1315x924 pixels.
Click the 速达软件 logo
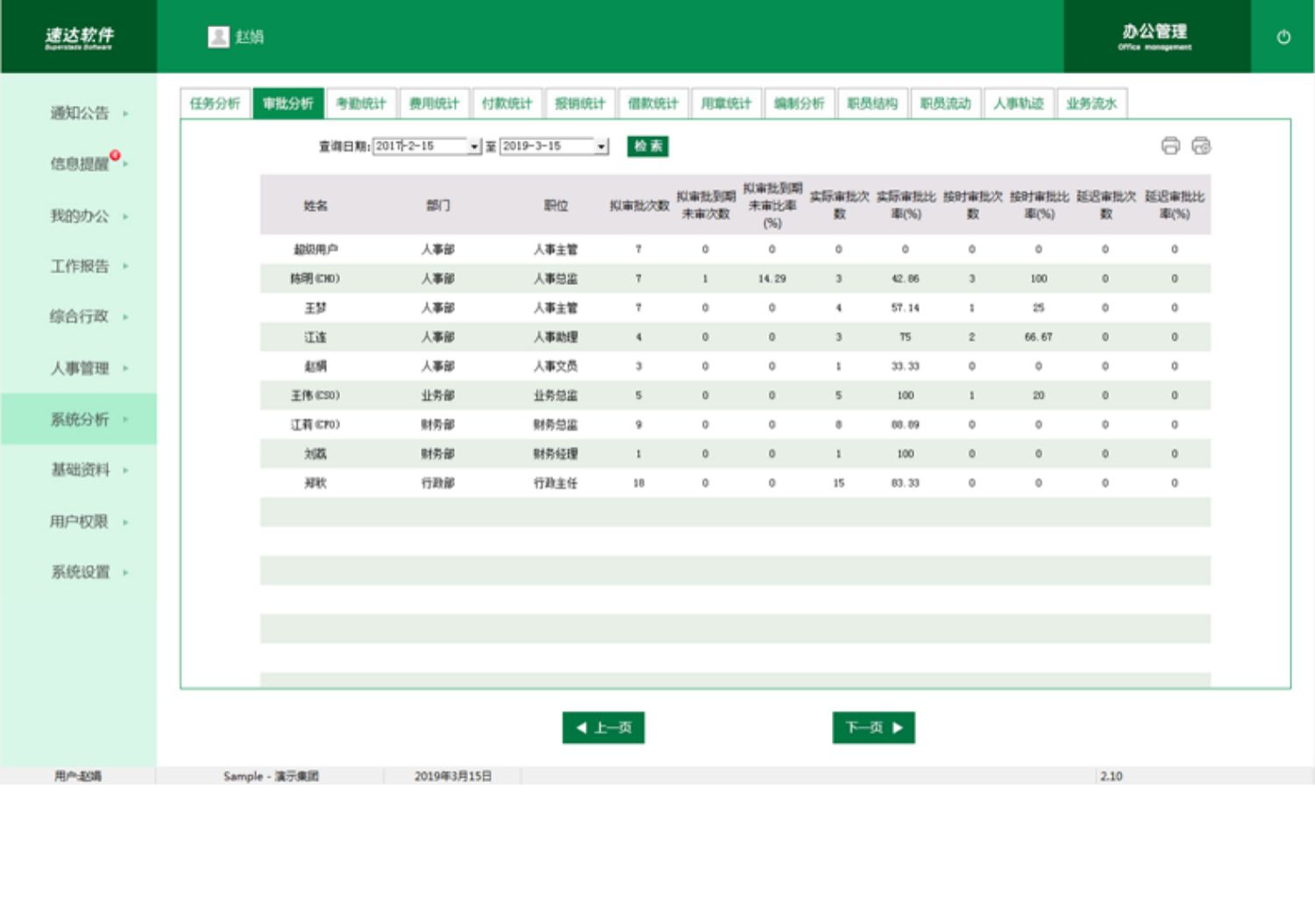click(x=79, y=37)
